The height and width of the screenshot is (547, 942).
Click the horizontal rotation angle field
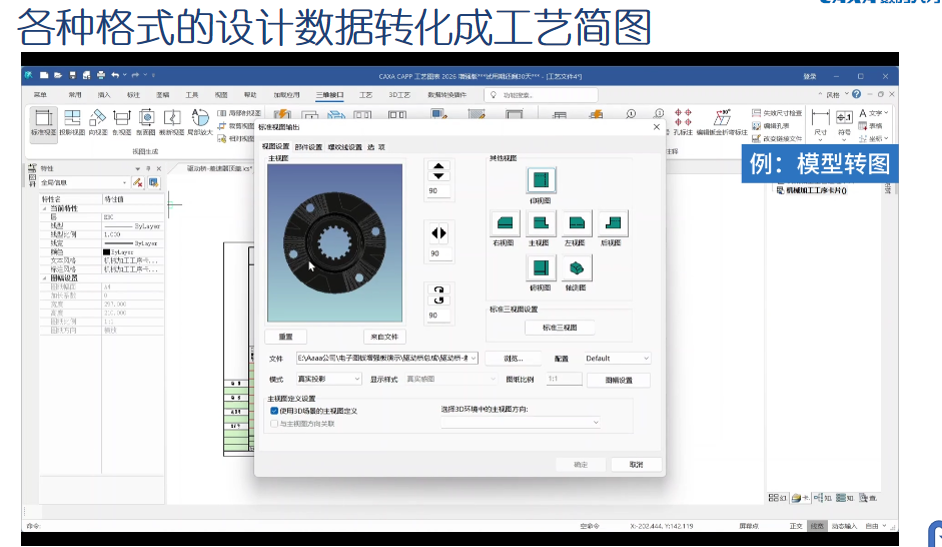(439, 253)
